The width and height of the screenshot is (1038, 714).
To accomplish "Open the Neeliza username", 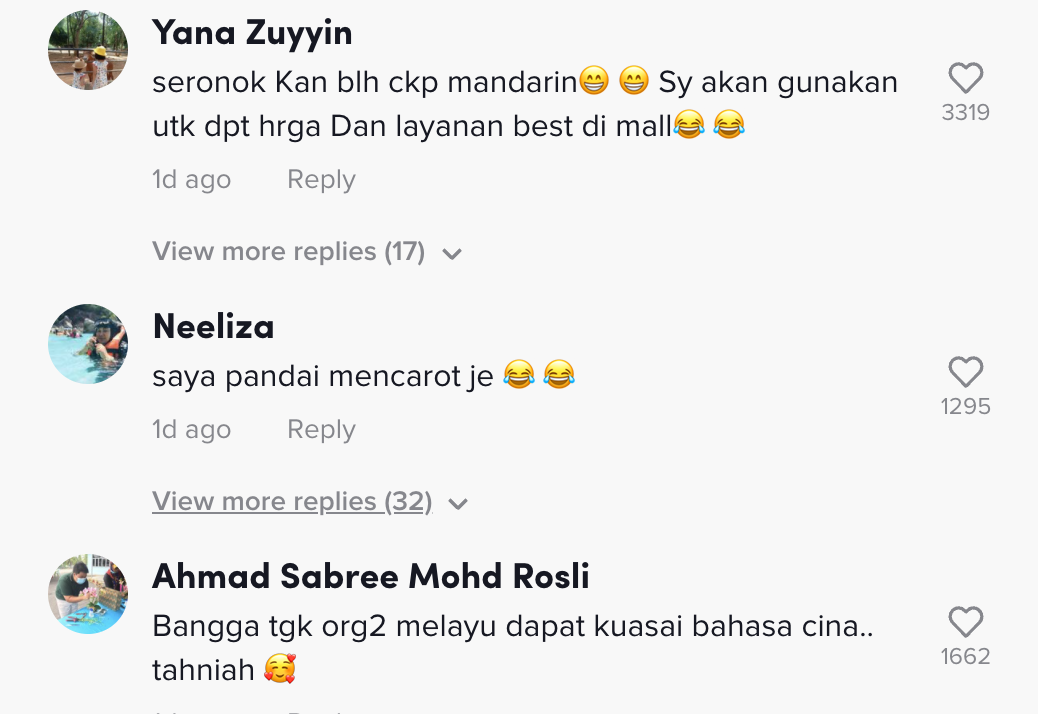I will pos(213,326).
